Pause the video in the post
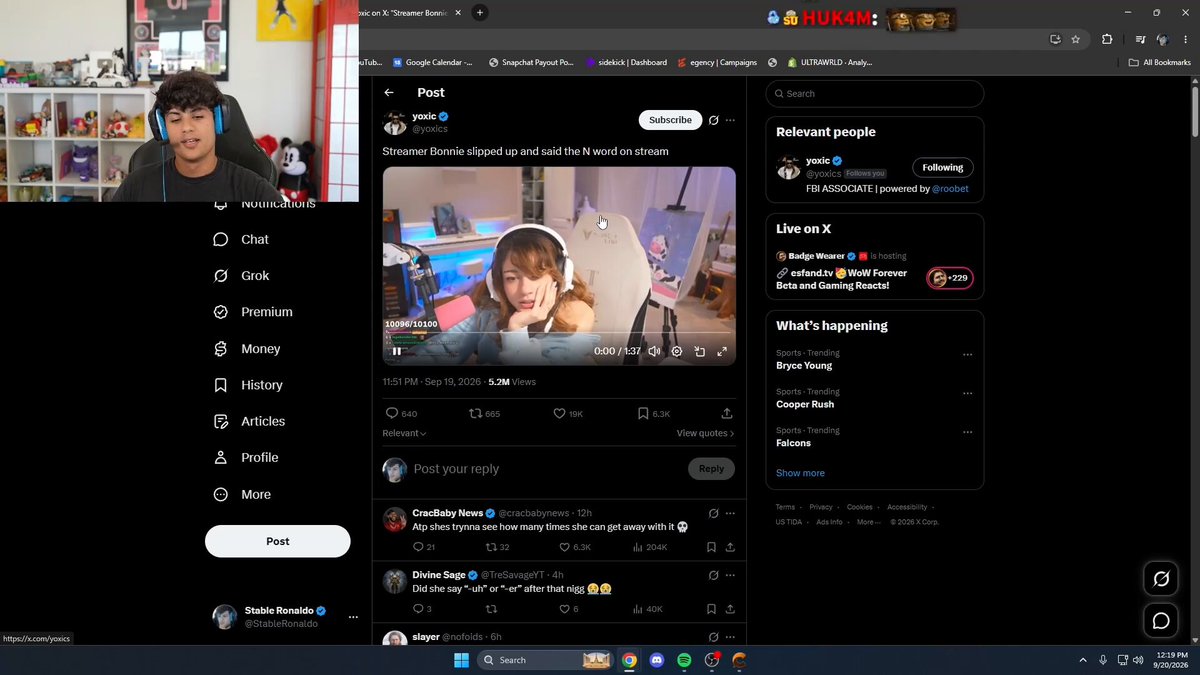Image resolution: width=1200 pixels, height=675 pixels. (397, 351)
